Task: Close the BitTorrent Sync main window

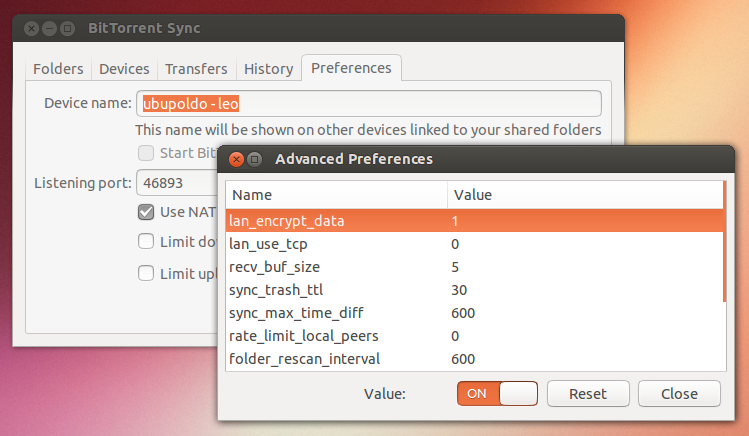Action: coord(32,29)
